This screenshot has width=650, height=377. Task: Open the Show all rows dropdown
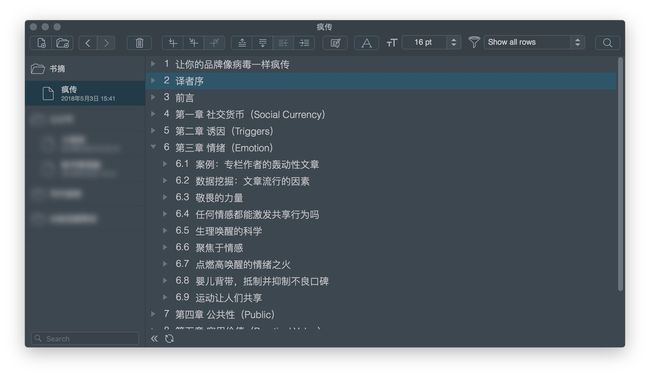point(534,42)
